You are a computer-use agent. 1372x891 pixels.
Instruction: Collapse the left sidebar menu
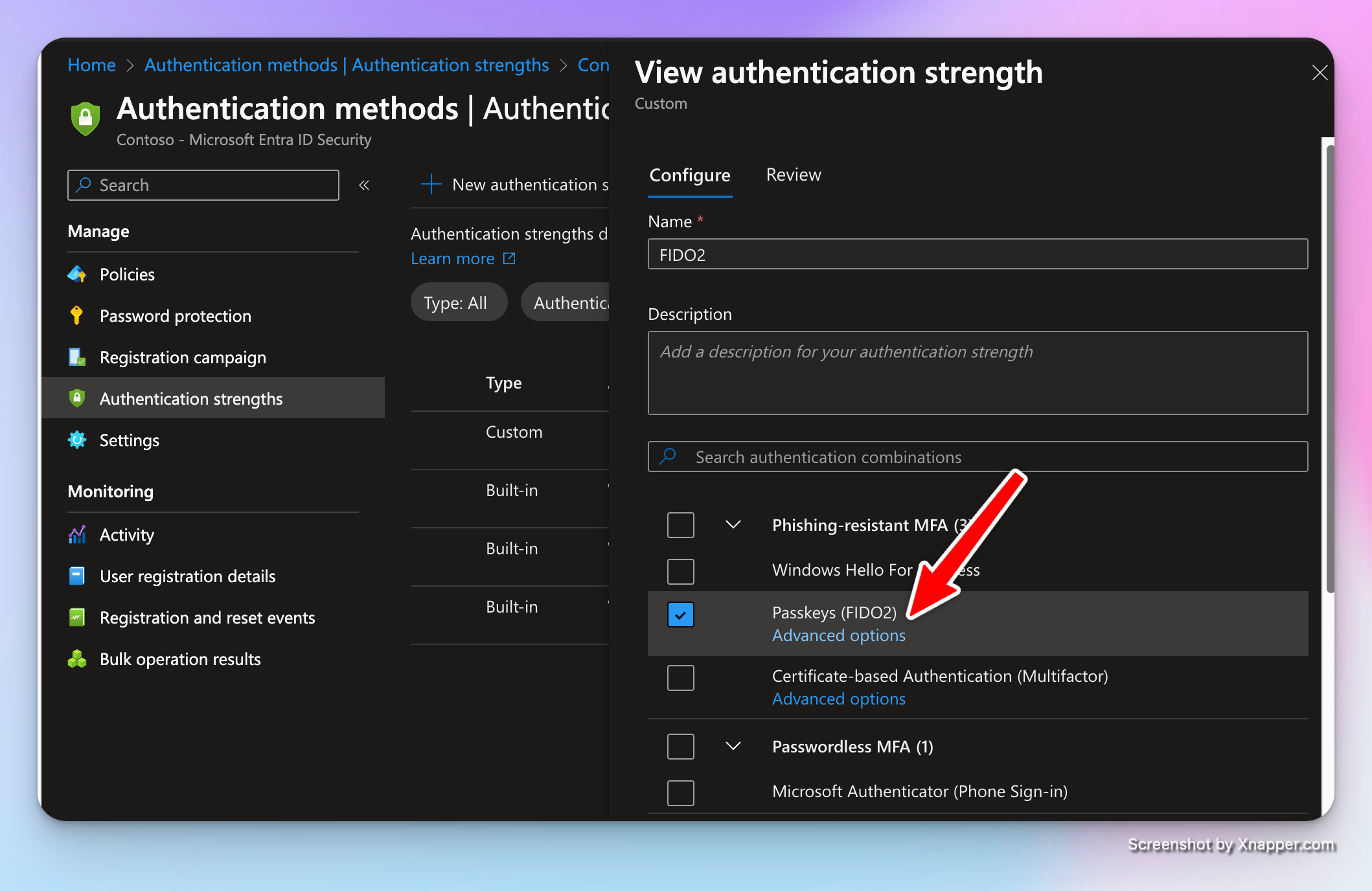[364, 185]
